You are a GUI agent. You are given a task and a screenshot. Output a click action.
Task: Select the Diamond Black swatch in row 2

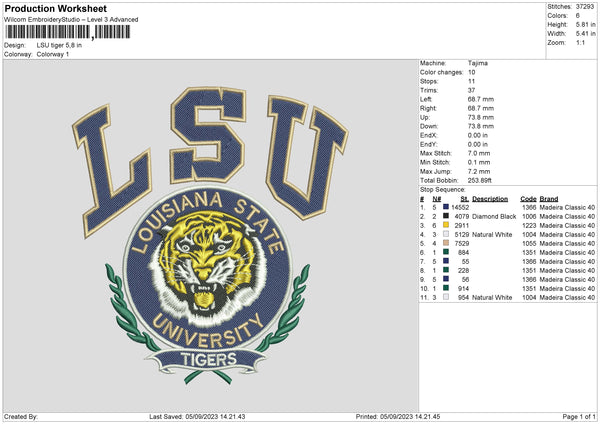point(446,216)
